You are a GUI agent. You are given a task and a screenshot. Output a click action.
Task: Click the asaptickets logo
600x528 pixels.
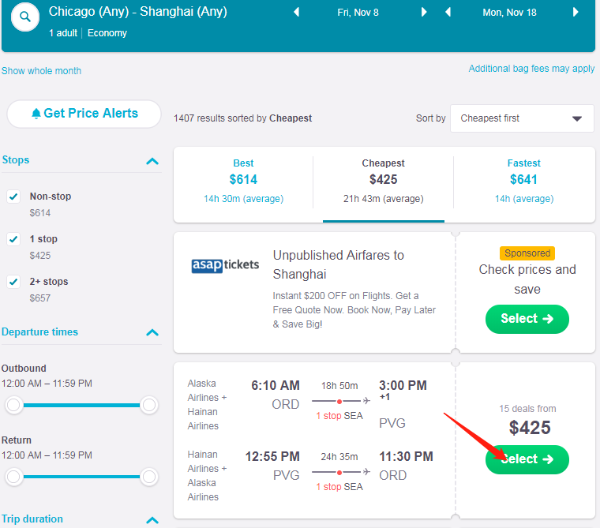(x=225, y=265)
